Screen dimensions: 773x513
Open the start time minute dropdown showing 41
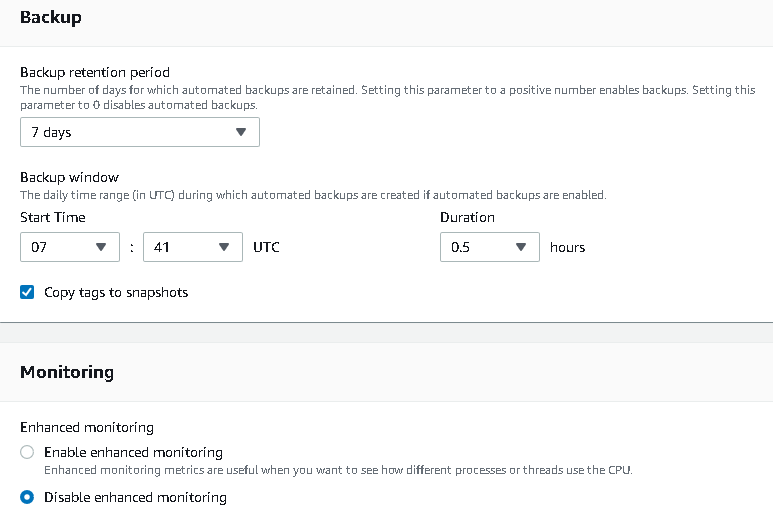(x=193, y=247)
